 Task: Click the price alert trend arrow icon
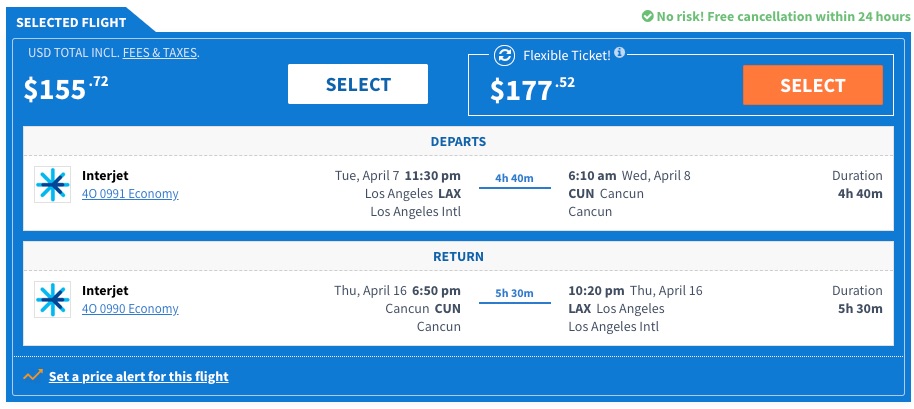[33, 376]
